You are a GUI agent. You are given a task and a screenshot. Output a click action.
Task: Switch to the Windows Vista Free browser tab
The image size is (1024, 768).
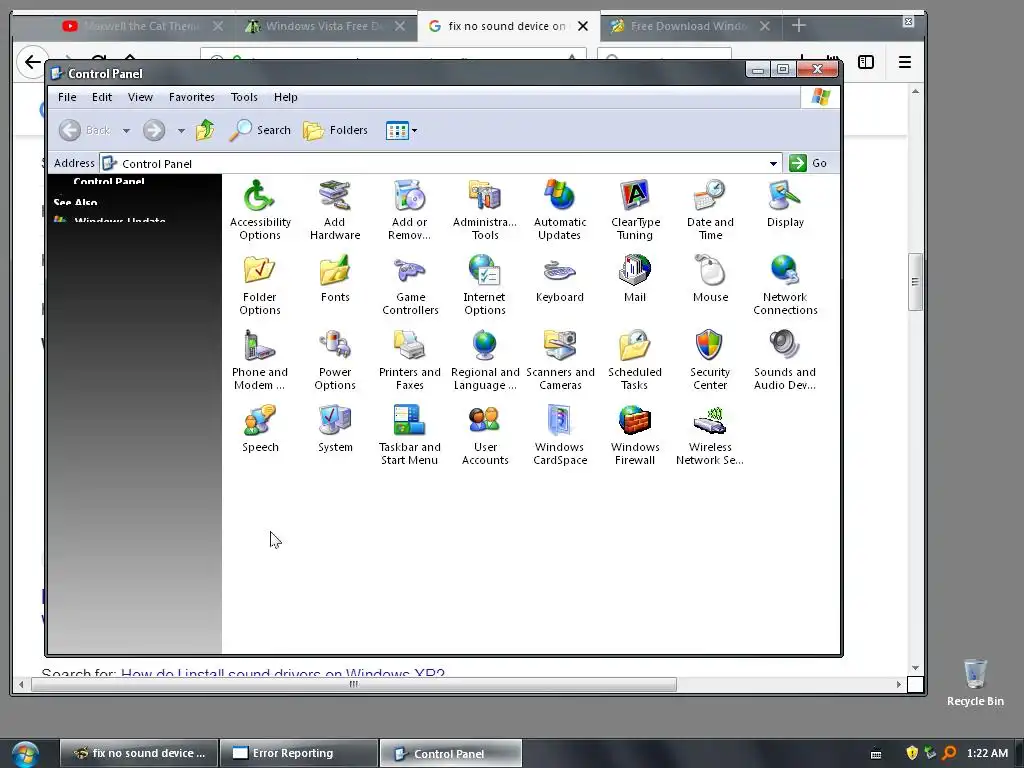pos(325,26)
